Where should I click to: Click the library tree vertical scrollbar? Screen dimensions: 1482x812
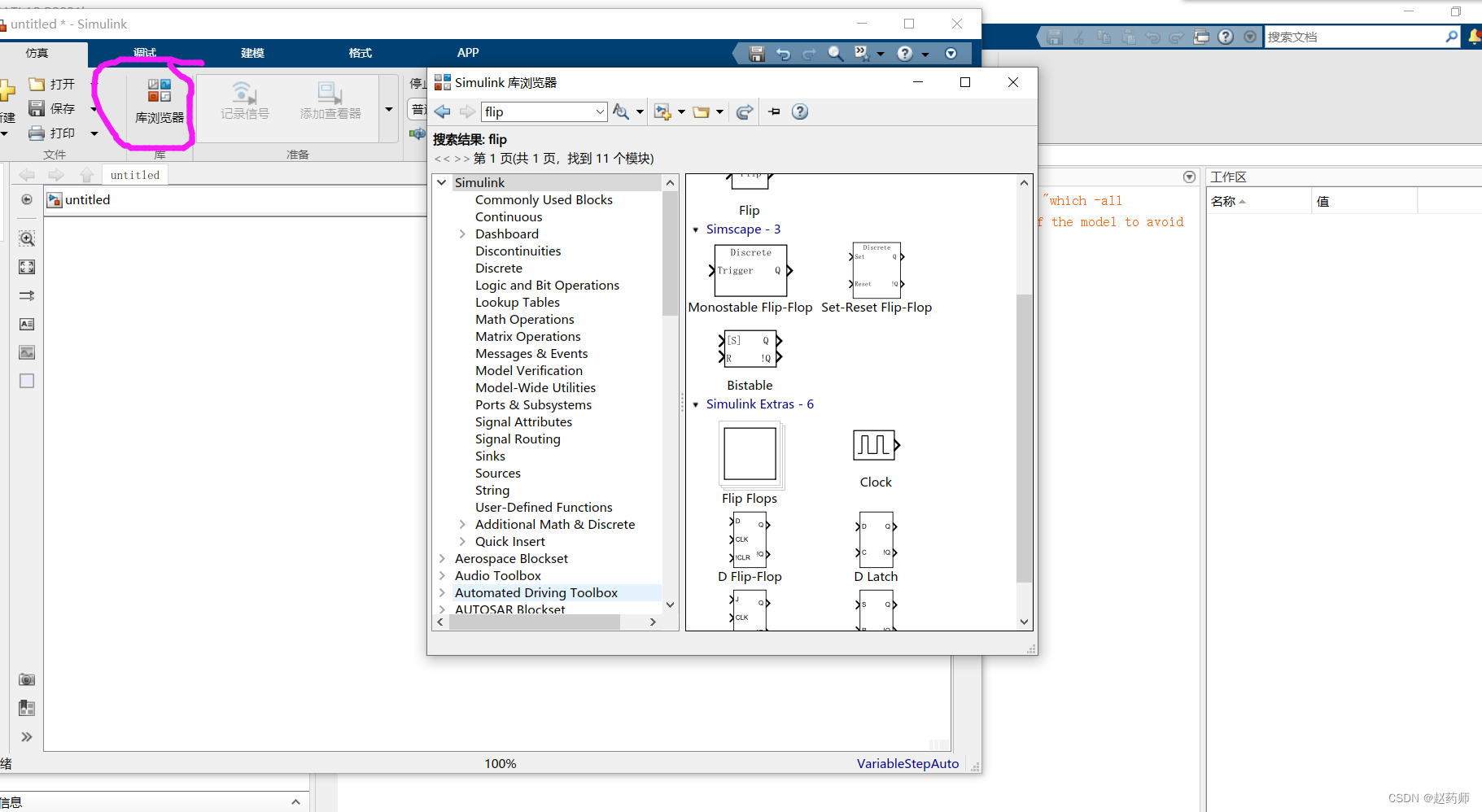pos(670,252)
